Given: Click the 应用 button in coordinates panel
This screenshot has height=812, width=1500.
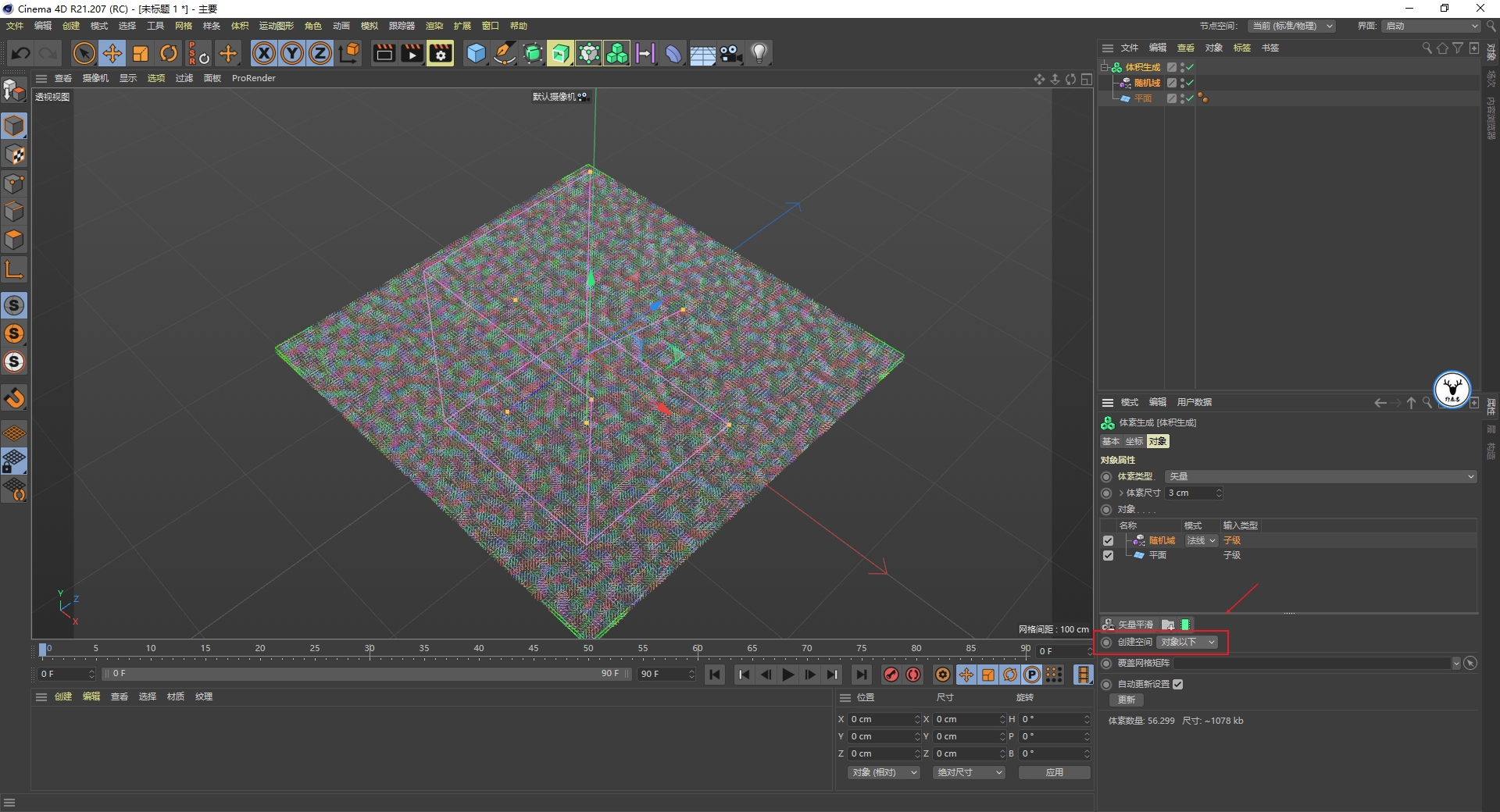Looking at the screenshot, I should point(1054,773).
